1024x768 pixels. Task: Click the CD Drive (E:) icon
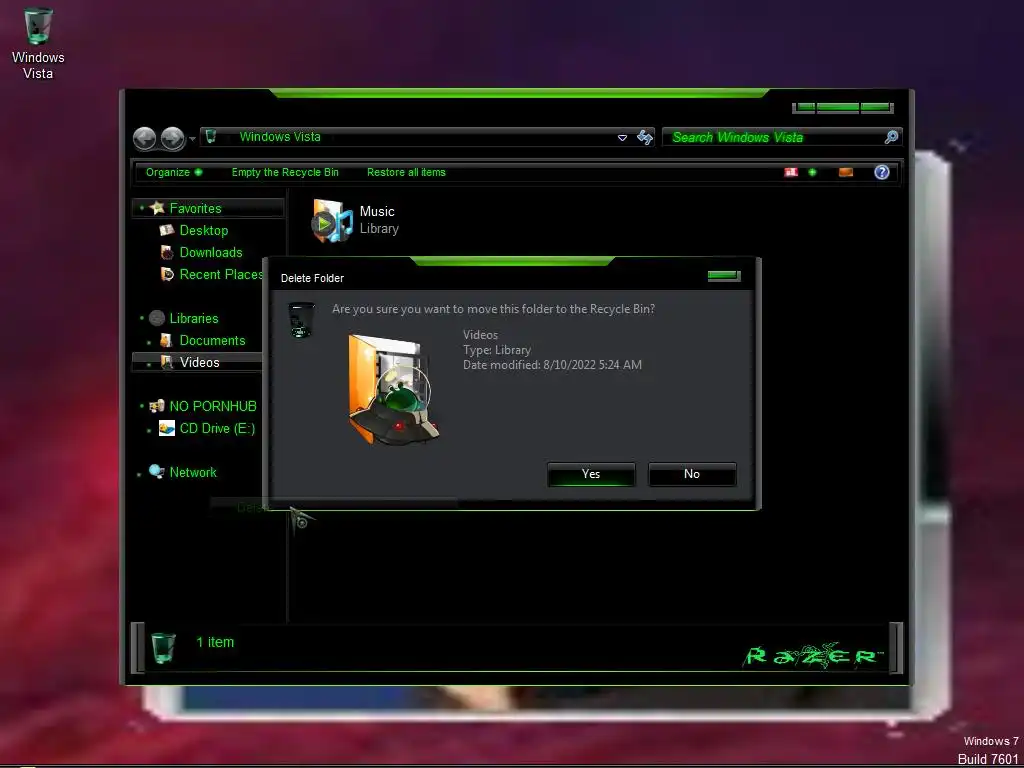(167, 428)
